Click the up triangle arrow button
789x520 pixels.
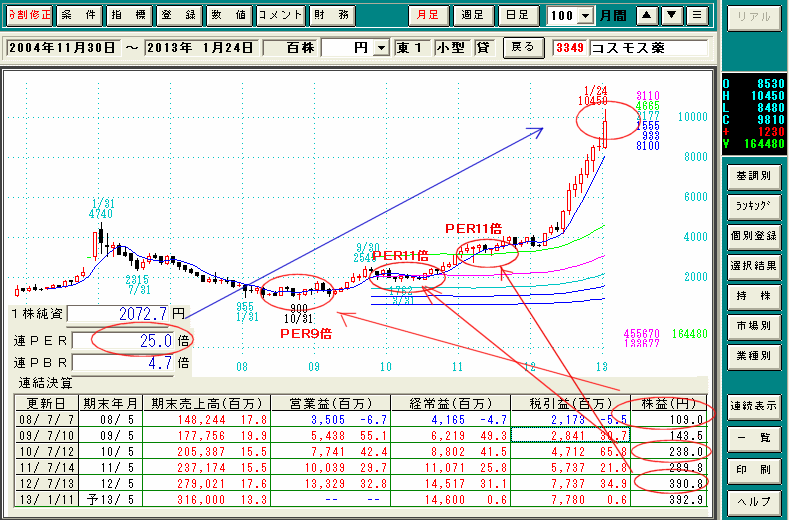[x=647, y=15]
